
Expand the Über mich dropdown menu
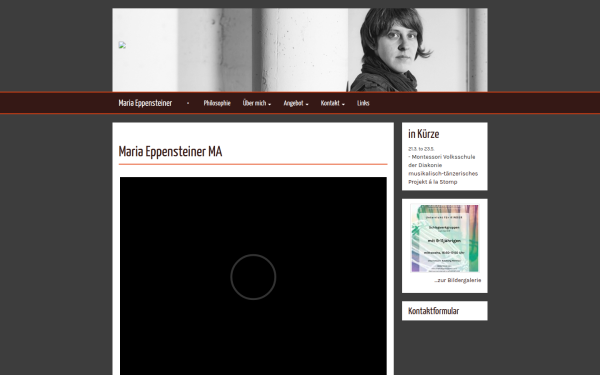(x=257, y=103)
